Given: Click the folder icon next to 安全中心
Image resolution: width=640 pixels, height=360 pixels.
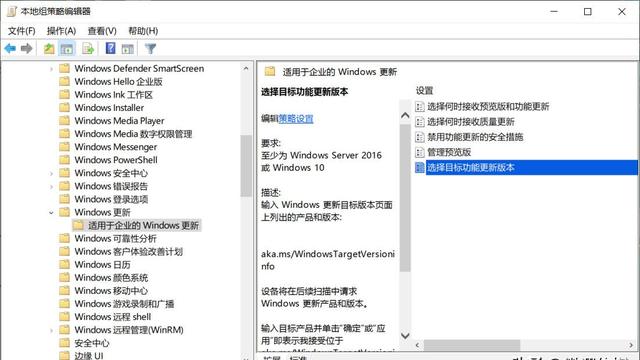Looking at the screenshot, I should (x=64, y=342).
